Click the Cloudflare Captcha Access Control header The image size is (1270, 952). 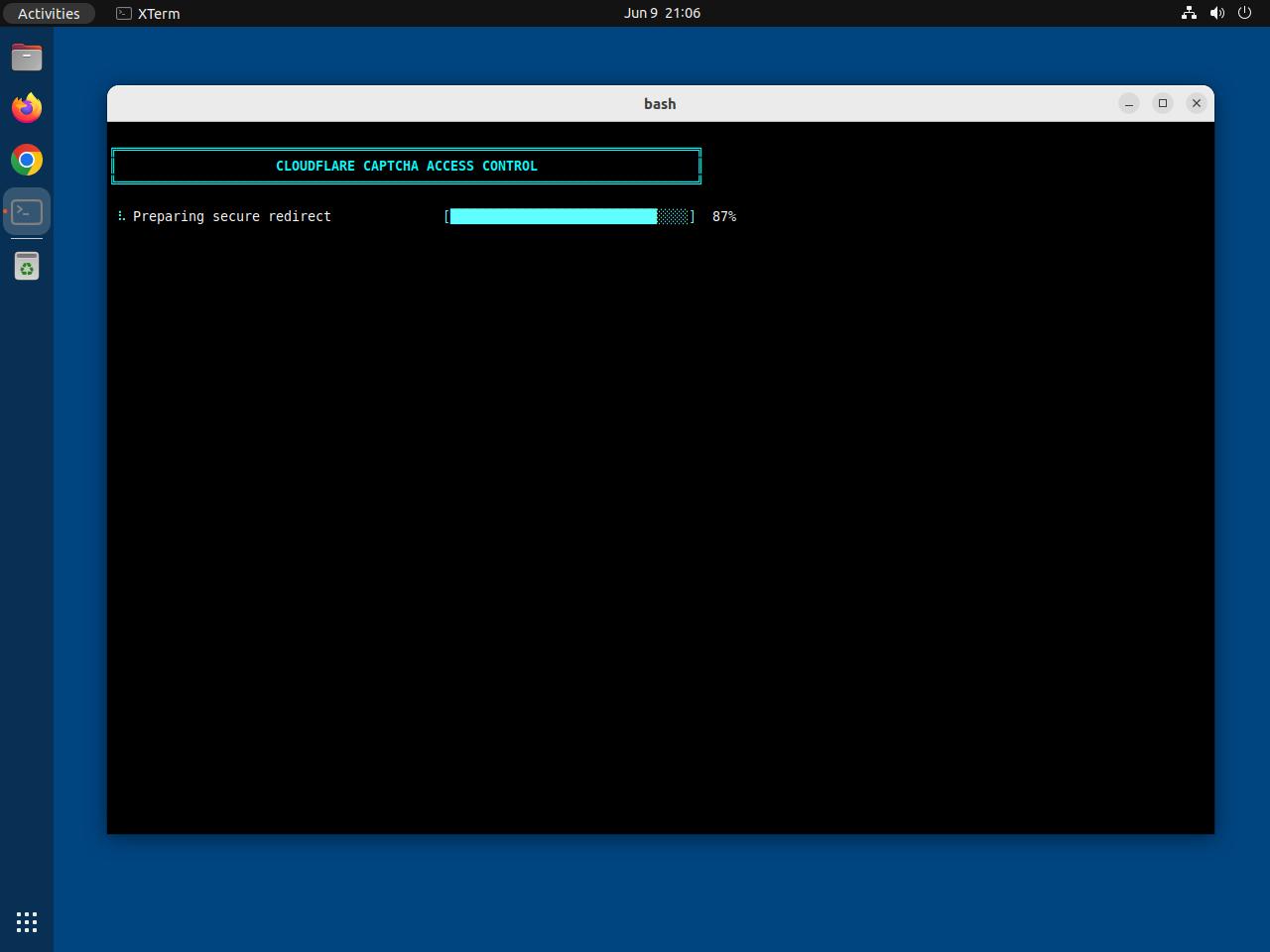(x=407, y=166)
